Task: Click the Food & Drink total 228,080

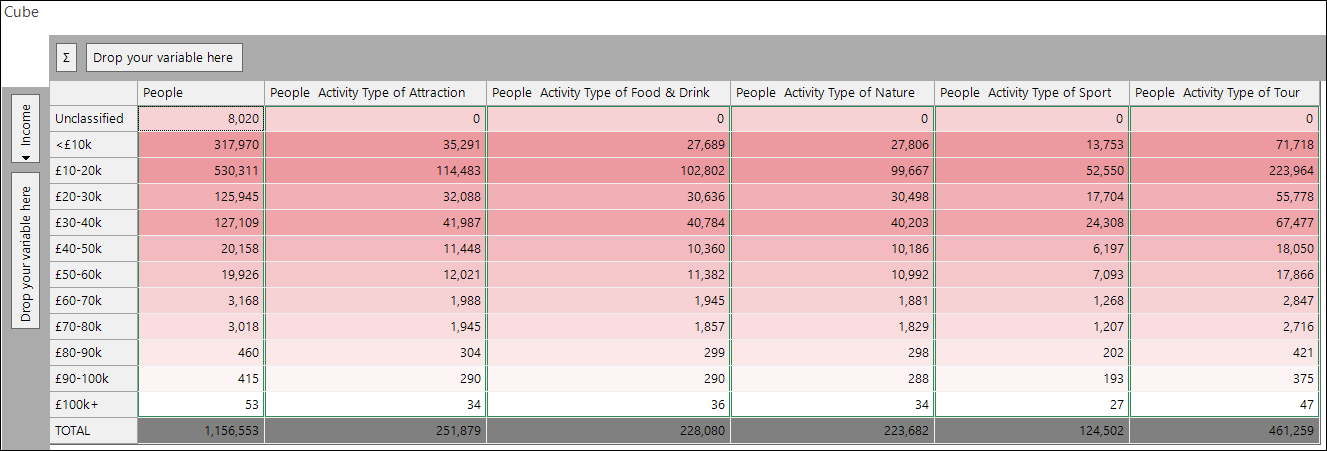Action: click(609, 430)
